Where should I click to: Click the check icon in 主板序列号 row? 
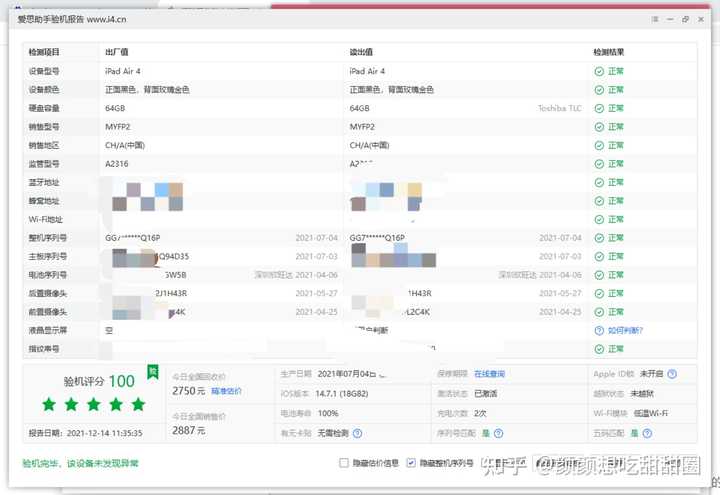tap(599, 256)
